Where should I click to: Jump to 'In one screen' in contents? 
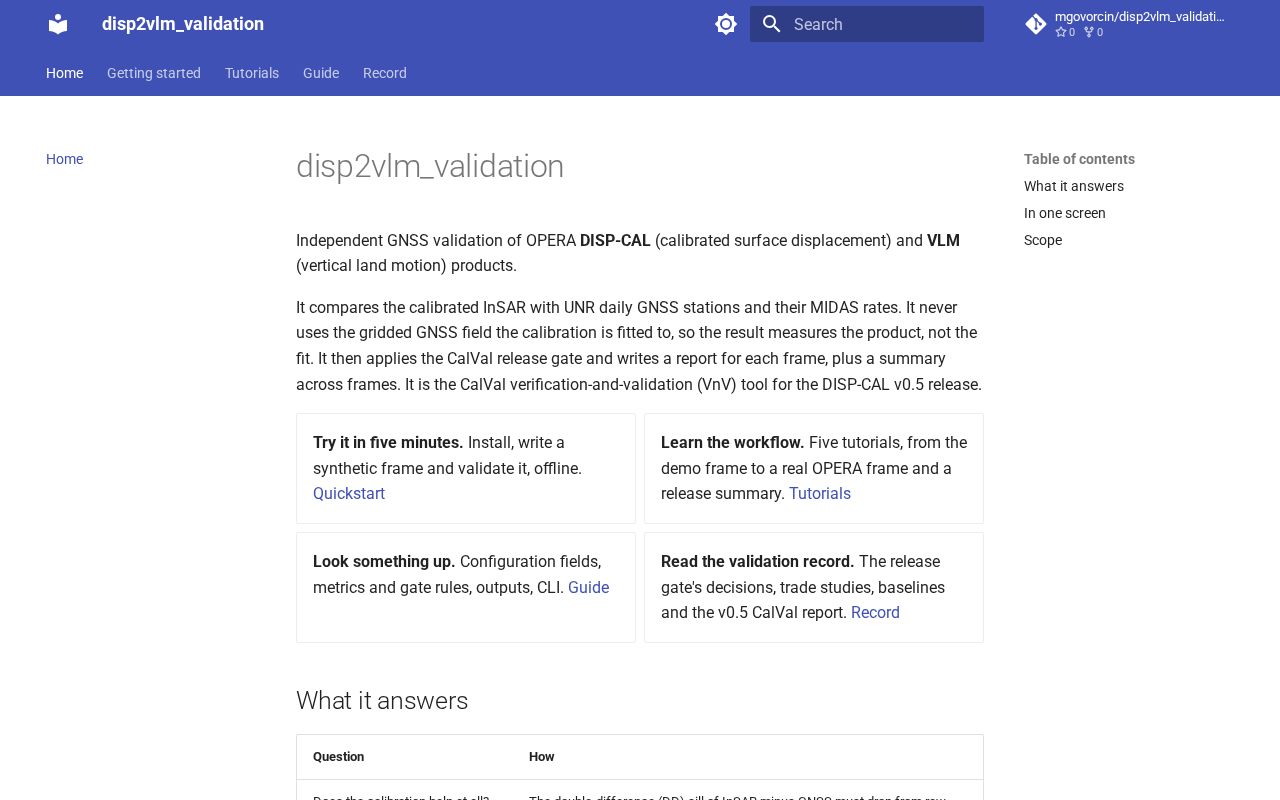[1065, 213]
